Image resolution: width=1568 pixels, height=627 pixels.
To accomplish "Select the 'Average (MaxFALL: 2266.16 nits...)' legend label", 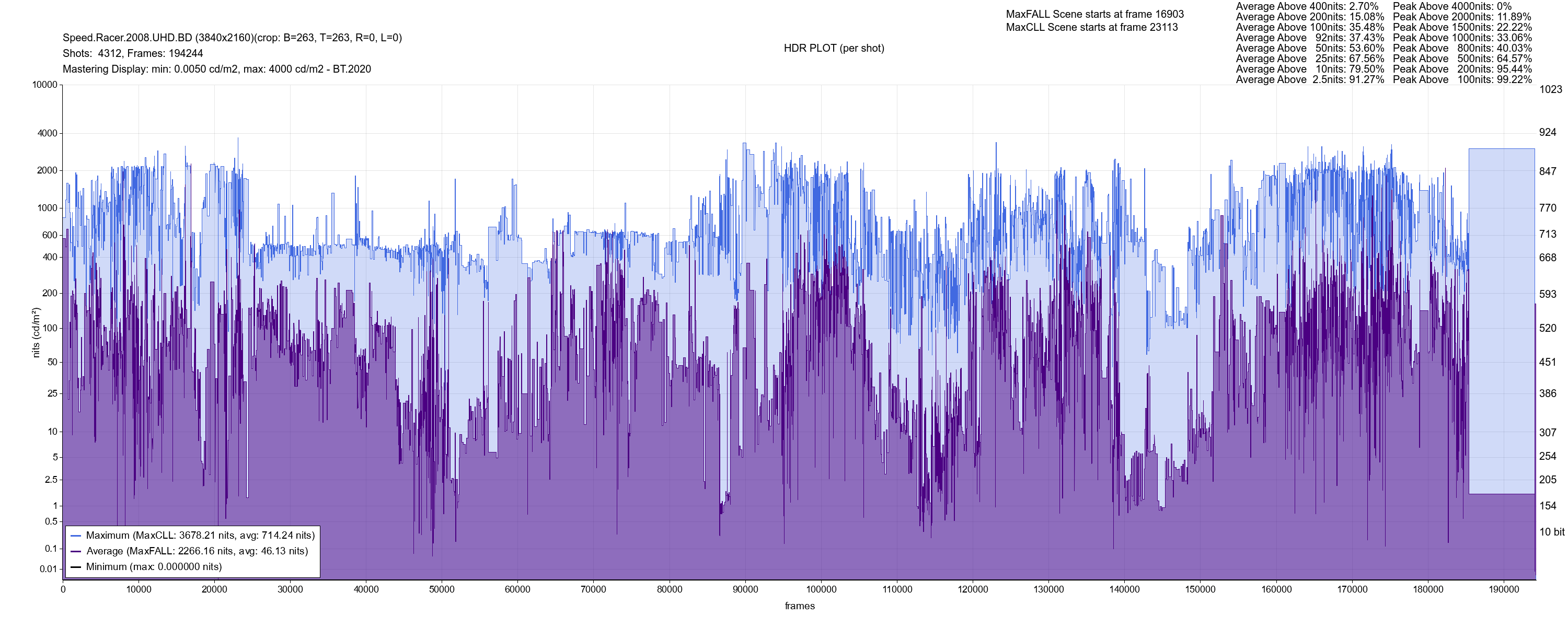I will click(x=197, y=552).
